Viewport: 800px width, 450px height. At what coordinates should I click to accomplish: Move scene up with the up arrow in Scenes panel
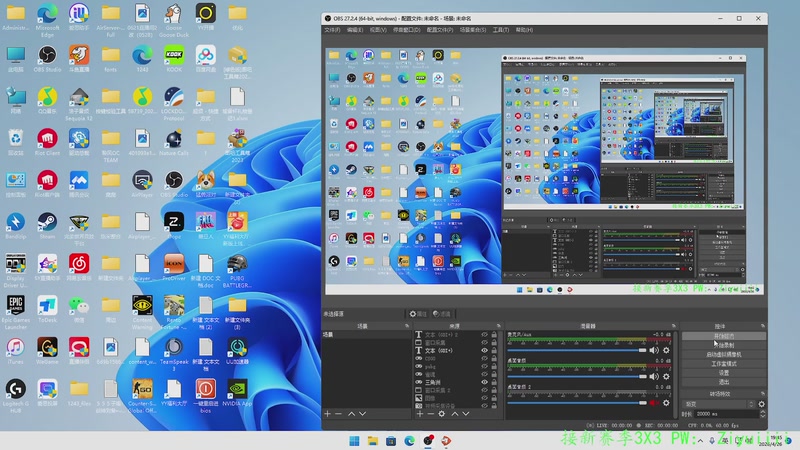(x=351, y=414)
